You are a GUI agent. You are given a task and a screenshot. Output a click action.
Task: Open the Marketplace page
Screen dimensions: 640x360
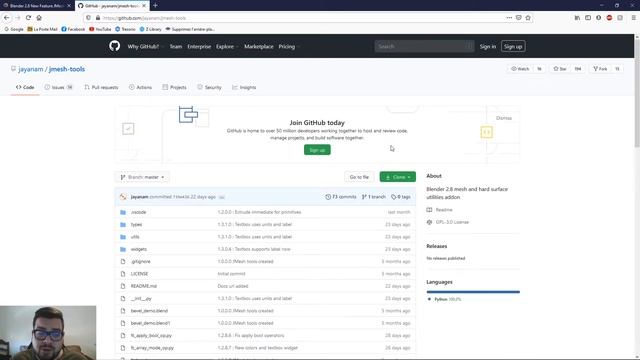click(259, 47)
